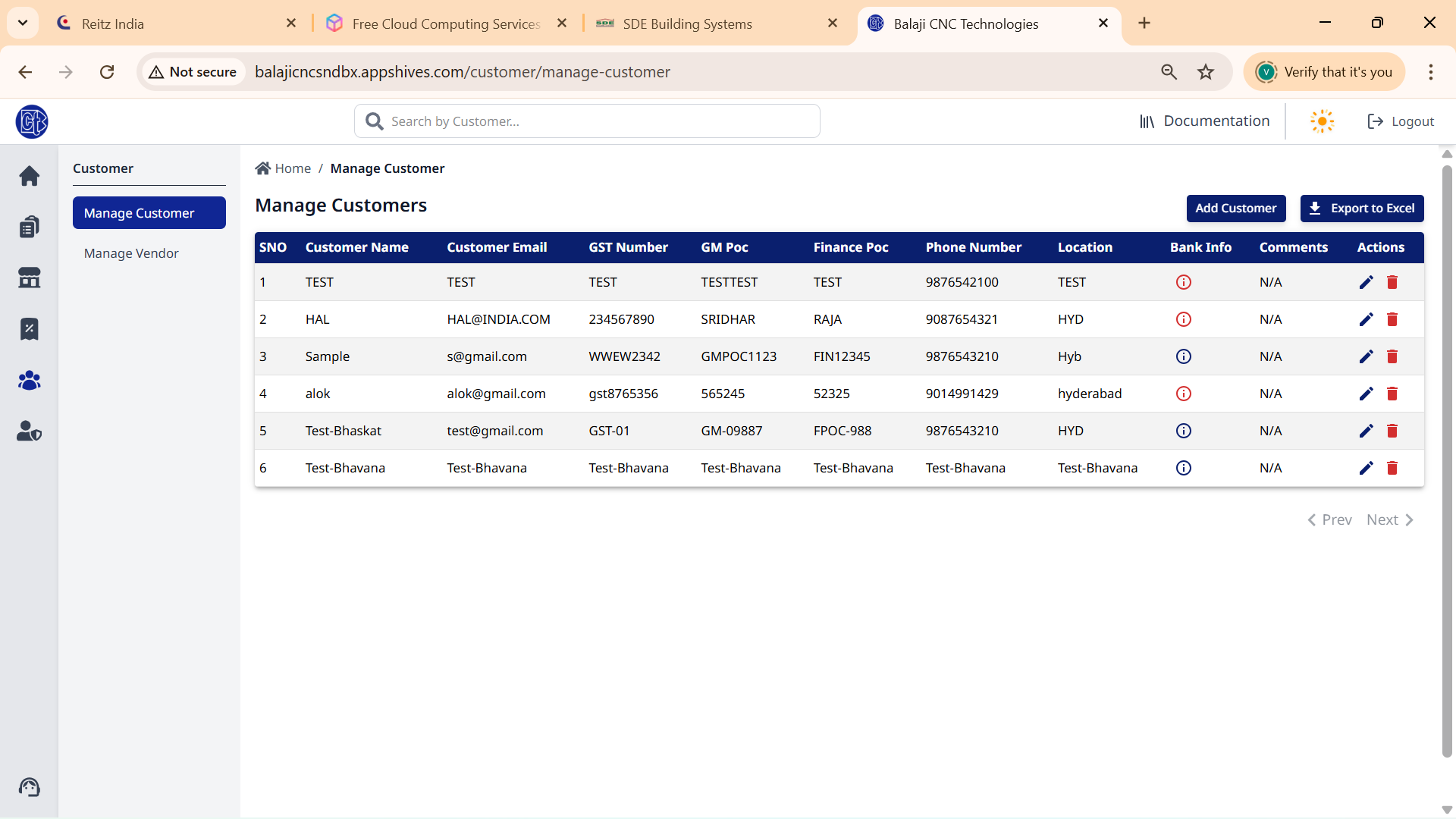Open Chrome three-dot menu
Image resolution: width=1456 pixels, height=819 pixels.
click(x=1430, y=72)
